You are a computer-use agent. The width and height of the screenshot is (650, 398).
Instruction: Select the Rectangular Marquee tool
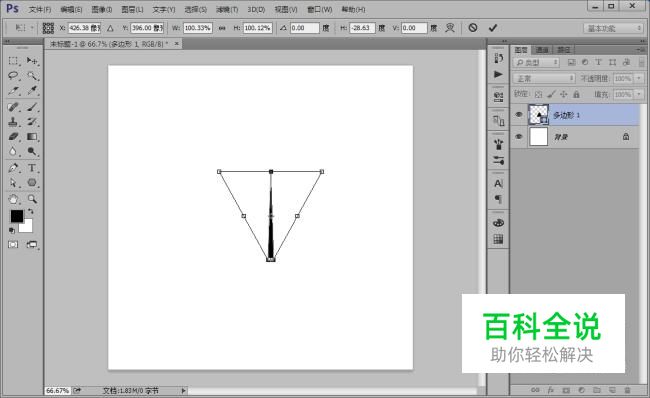point(13,61)
